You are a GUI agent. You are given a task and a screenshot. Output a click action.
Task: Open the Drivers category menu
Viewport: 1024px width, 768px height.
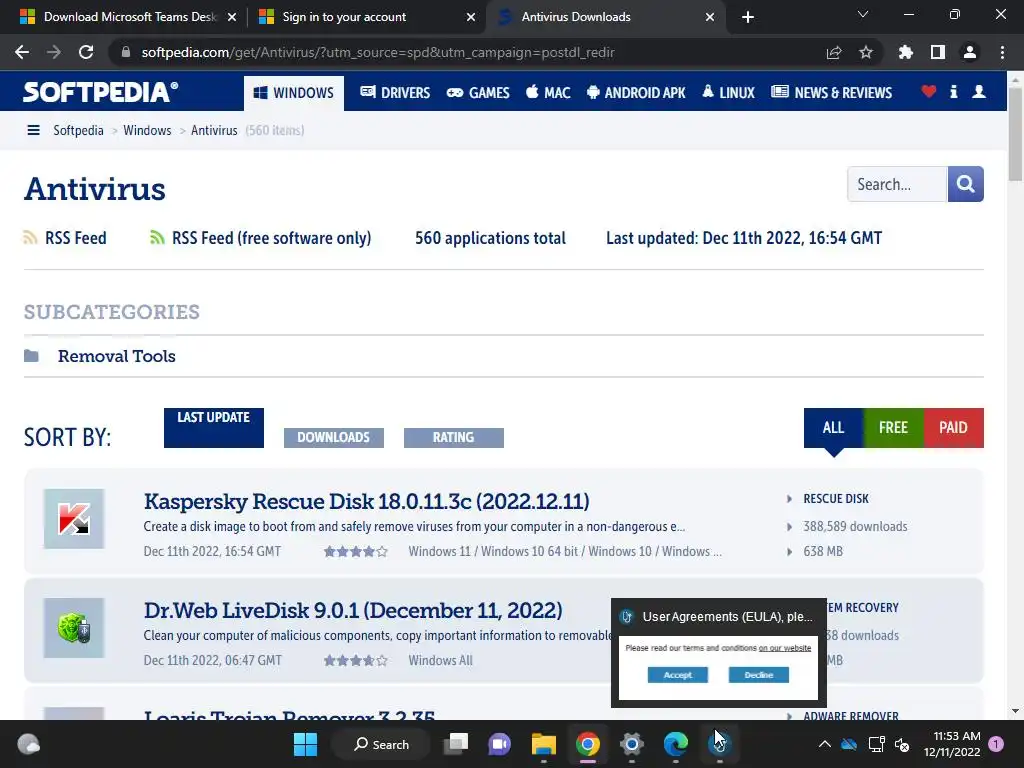(395, 93)
